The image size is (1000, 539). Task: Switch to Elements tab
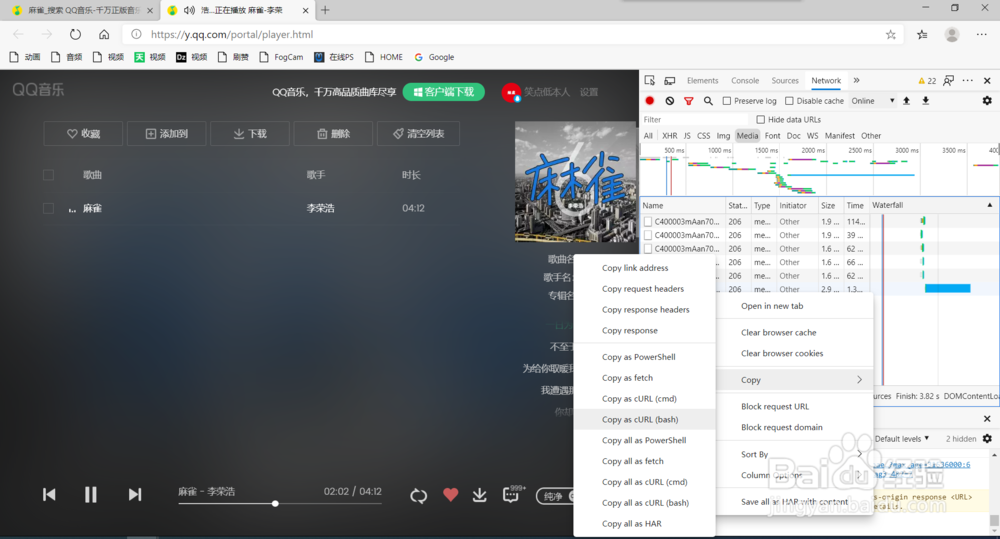click(x=702, y=80)
